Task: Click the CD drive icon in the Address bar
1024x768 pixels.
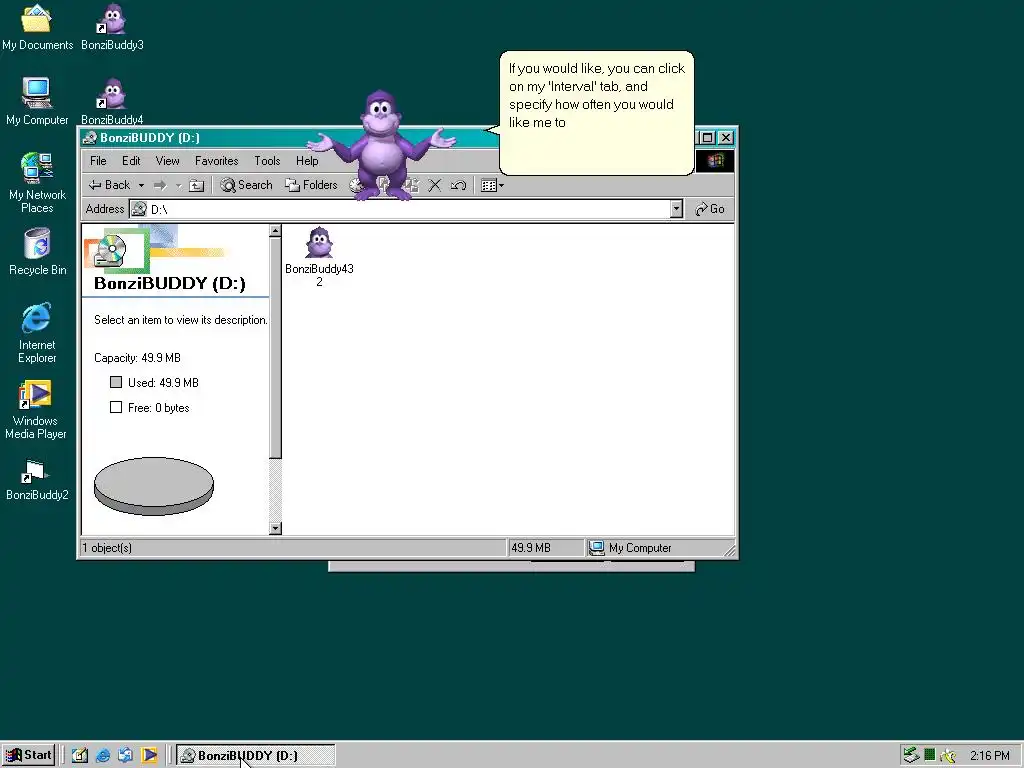Action: click(139, 209)
